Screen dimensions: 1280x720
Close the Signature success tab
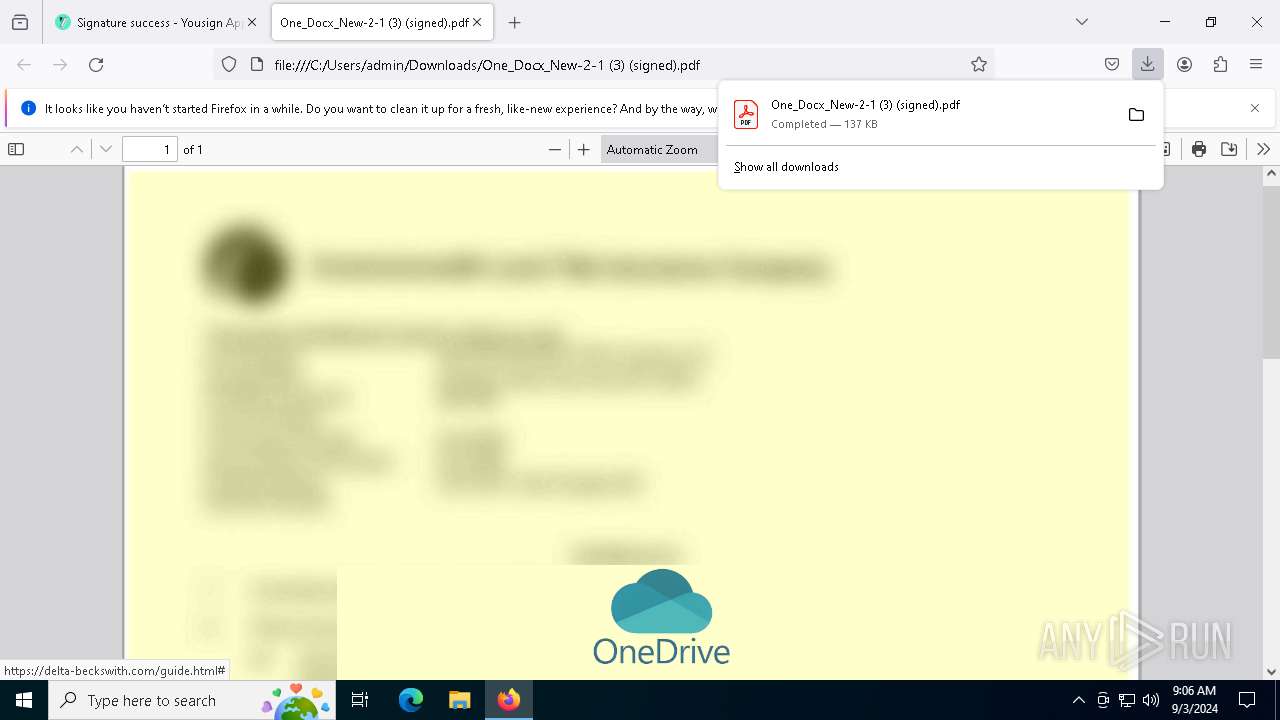pos(252,22)
